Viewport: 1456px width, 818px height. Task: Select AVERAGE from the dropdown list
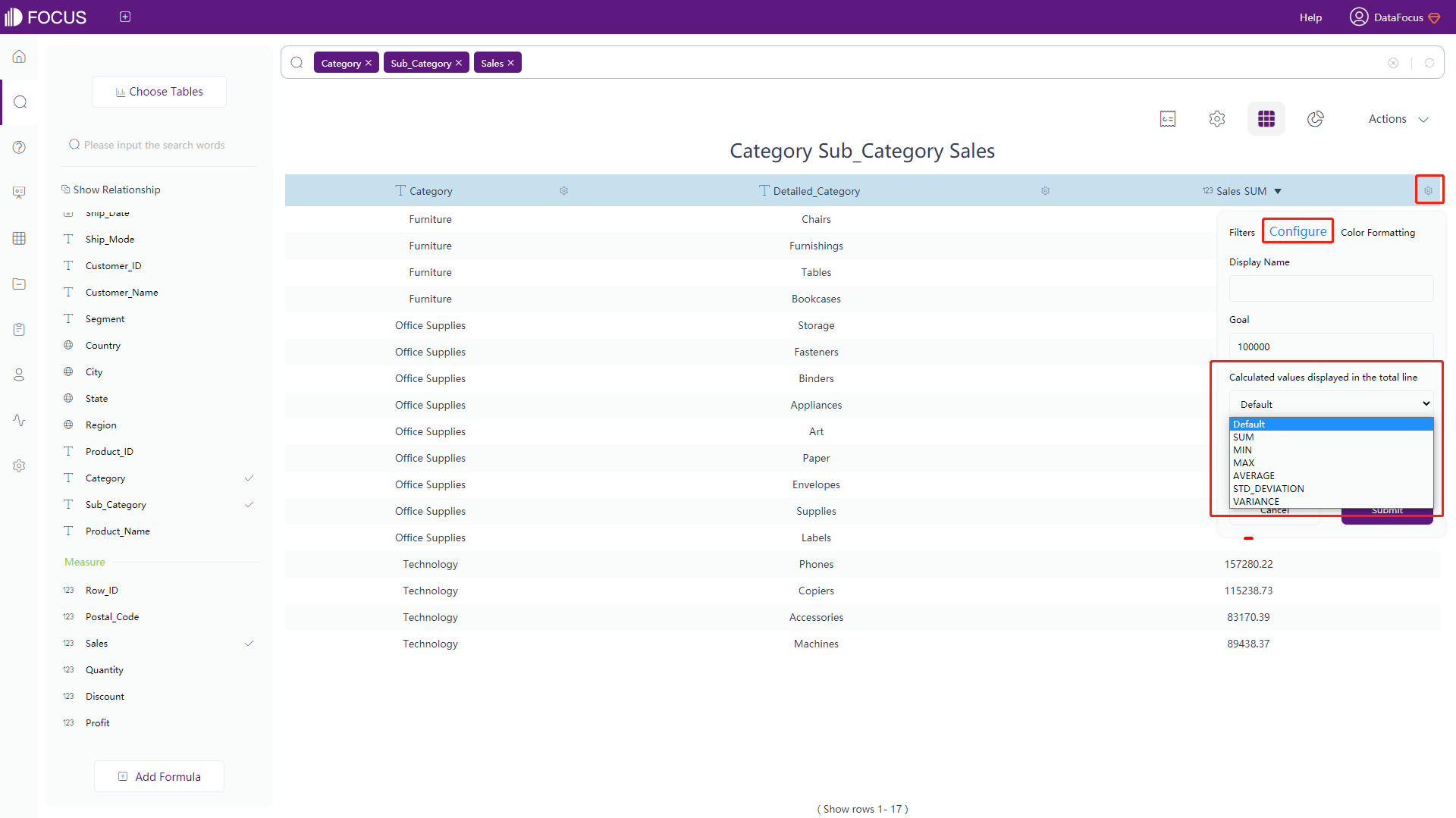click(1331, 476)
